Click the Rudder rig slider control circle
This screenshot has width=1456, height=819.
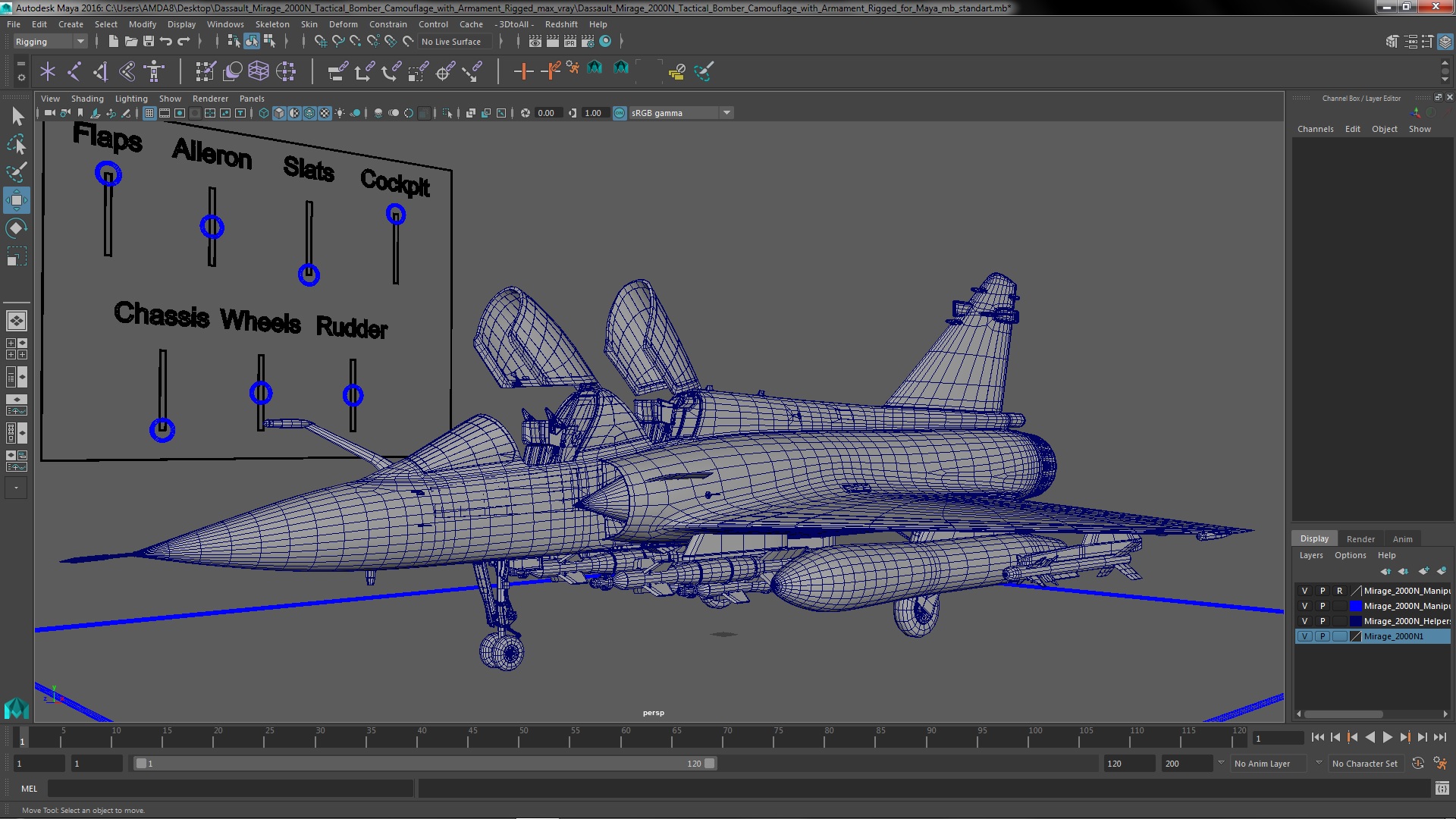tap(353, 395)
